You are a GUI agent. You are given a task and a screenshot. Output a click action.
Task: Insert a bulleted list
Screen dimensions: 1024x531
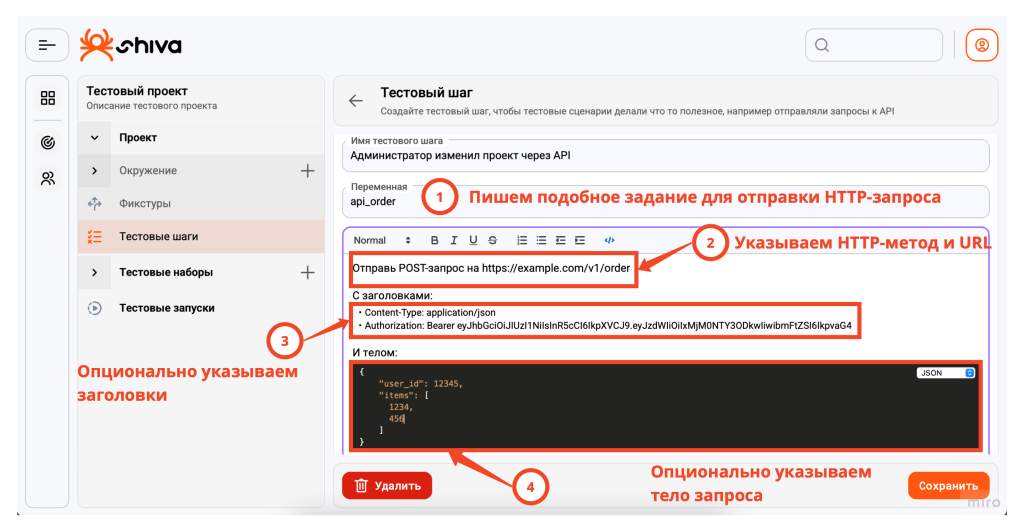[541, 240]
